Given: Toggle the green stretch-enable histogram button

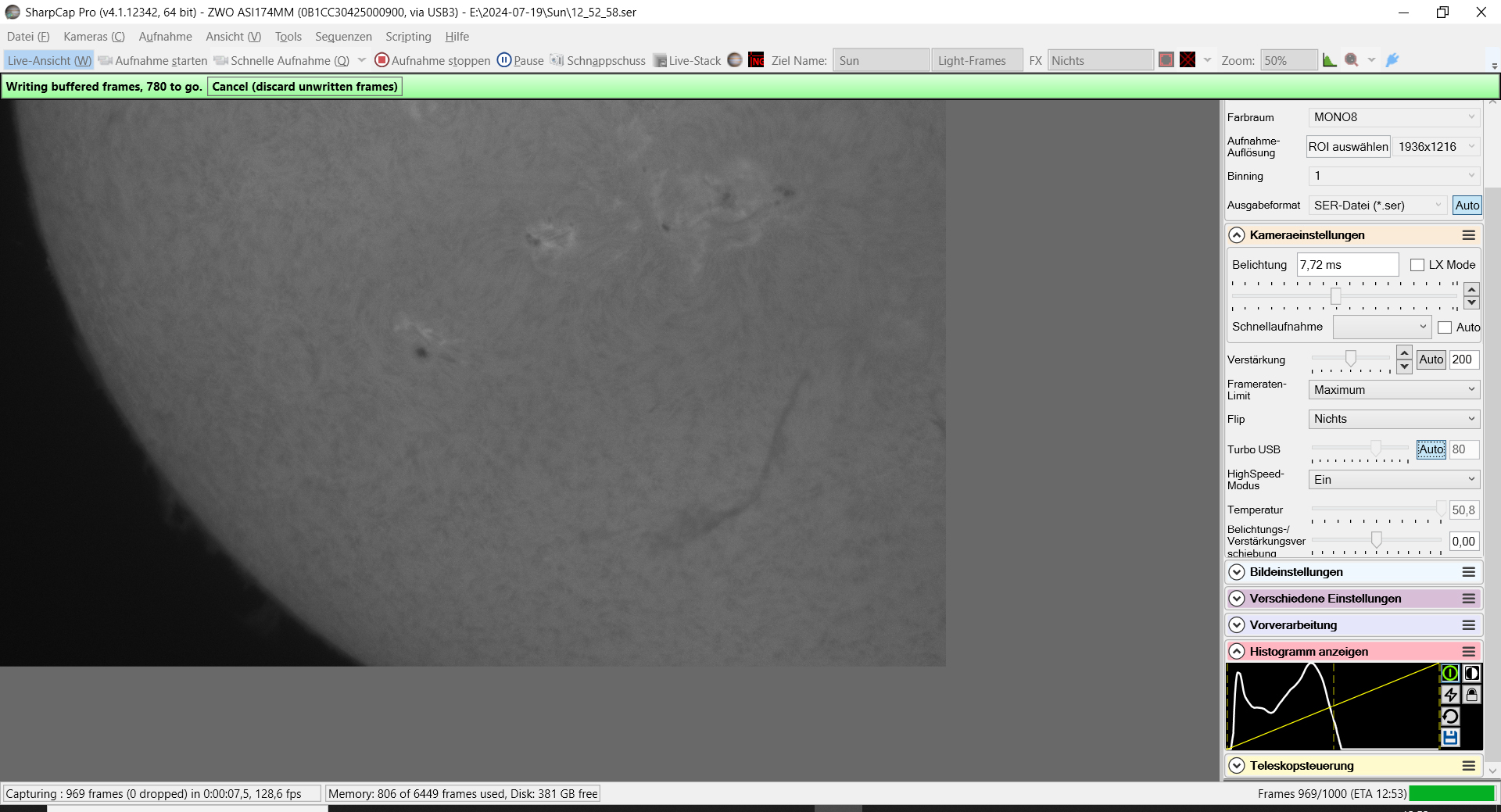Looking at the screenshot, I should 1450,673.
